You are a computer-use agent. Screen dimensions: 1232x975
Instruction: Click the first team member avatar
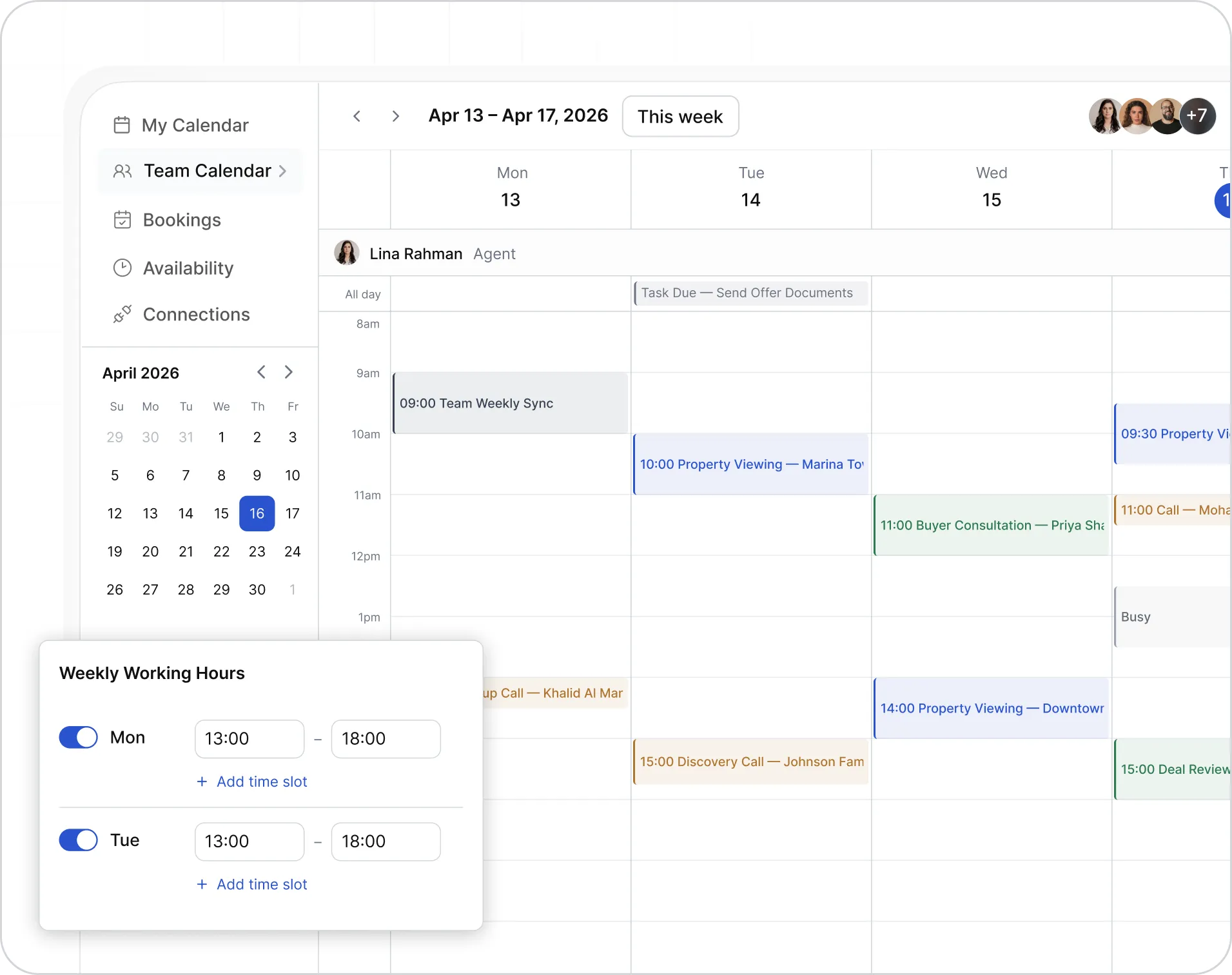tap(1106, 116)
